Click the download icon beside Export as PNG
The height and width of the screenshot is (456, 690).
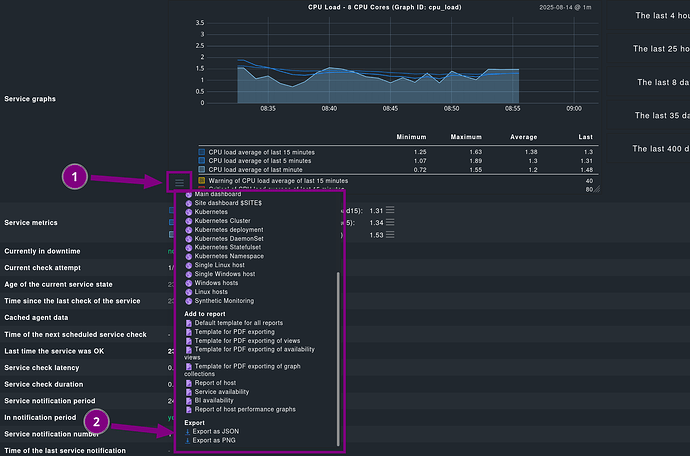click(188, 439)
